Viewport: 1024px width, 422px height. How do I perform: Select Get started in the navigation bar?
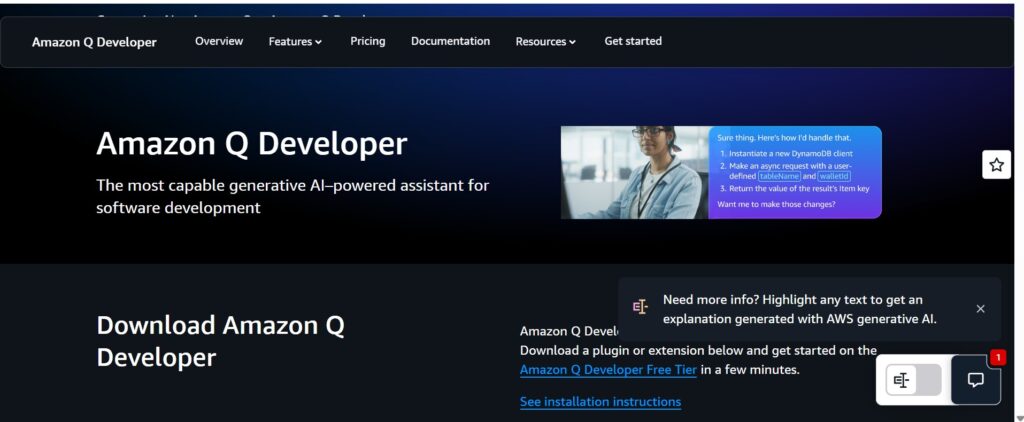(633, 41)
